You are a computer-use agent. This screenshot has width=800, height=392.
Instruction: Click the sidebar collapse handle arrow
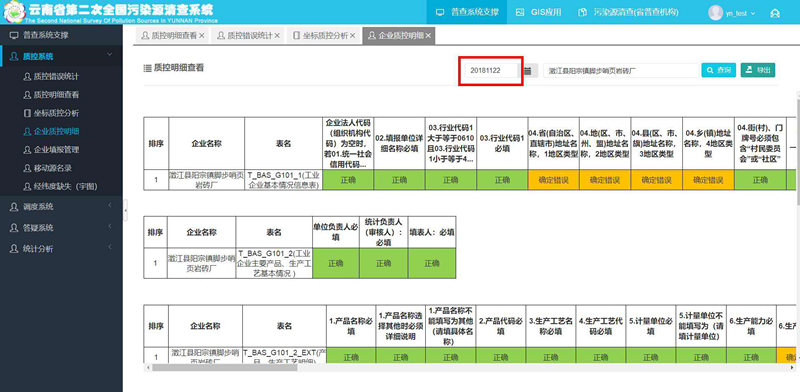[x=126, y=210]
